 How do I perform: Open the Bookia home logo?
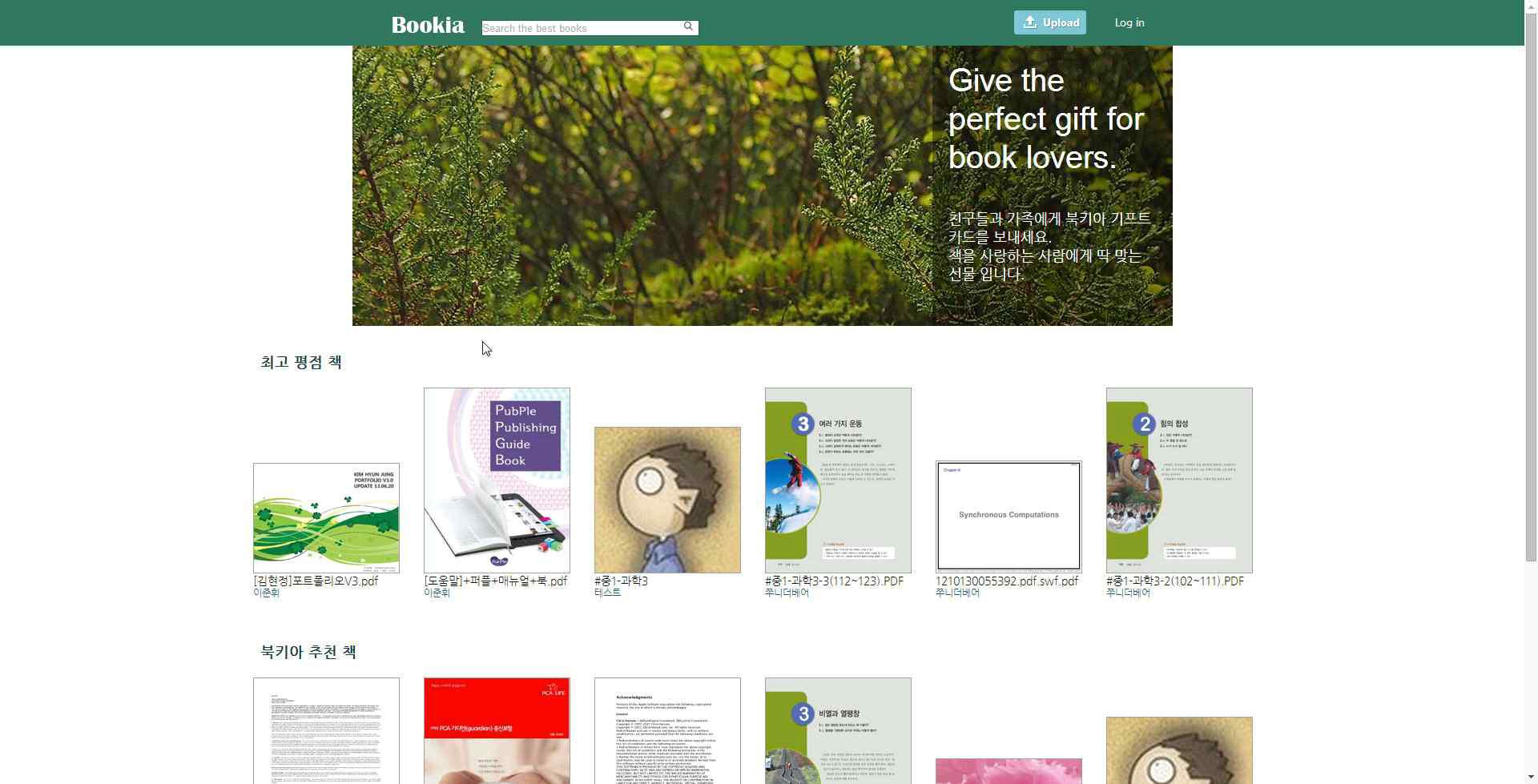point(428,25)
